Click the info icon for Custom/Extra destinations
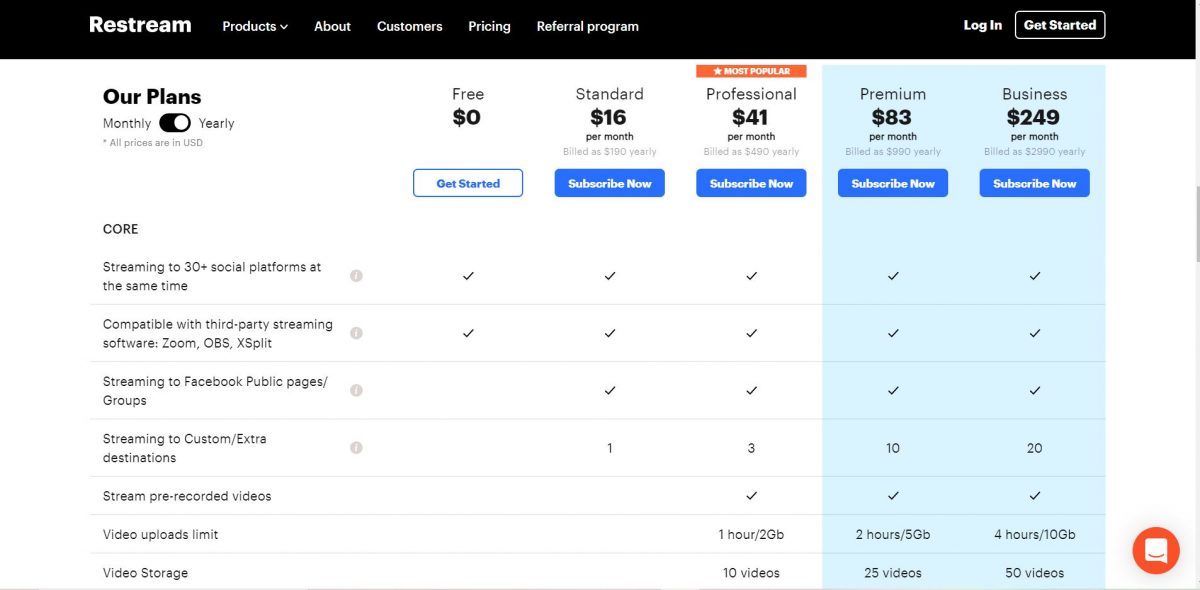This screenshot has height=590, width=1200. 356,446
